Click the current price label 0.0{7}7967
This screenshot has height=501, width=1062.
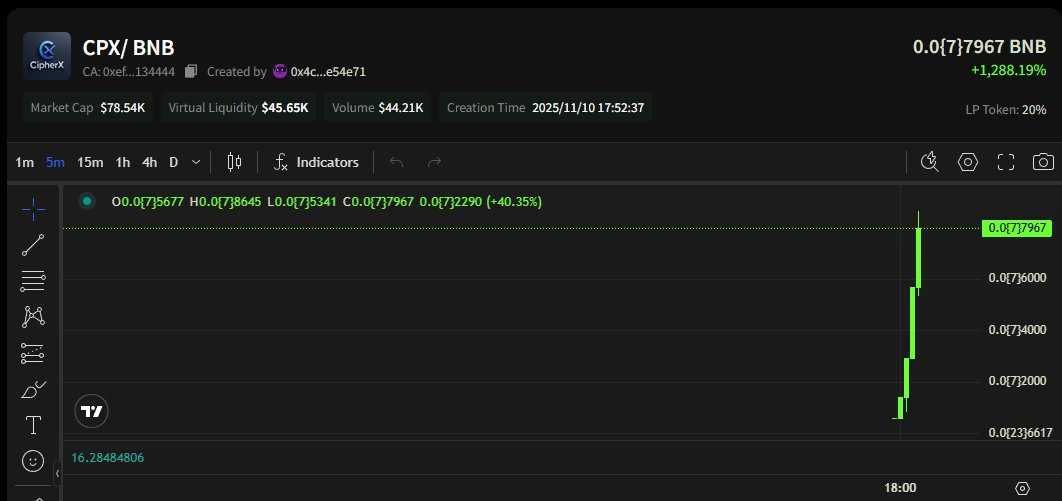[1017, 228]
